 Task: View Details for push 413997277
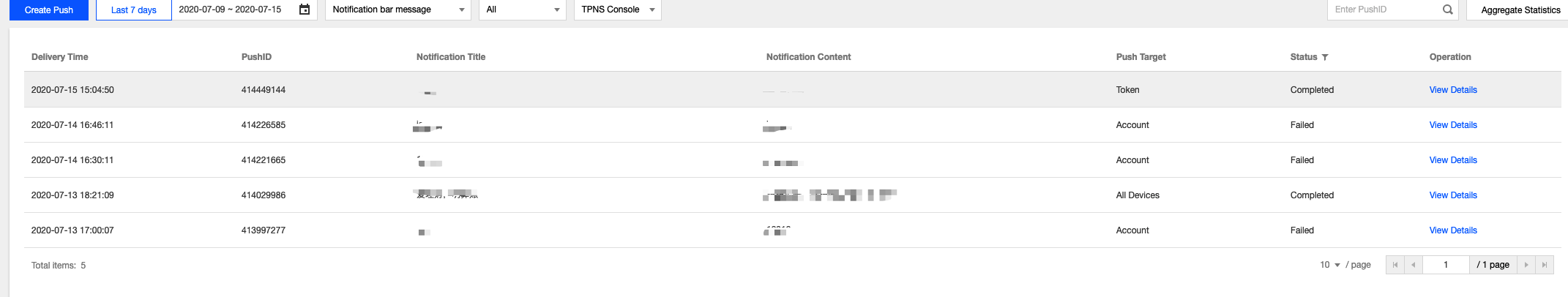coord(1453,230)
